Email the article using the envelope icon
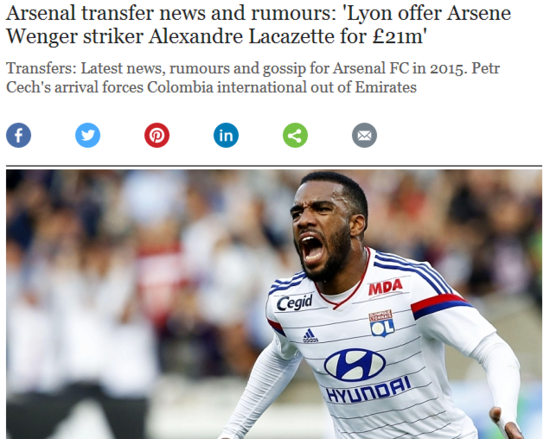Viewport: 550px width, 439px height. pyautogui.click(x=364, y=135)
